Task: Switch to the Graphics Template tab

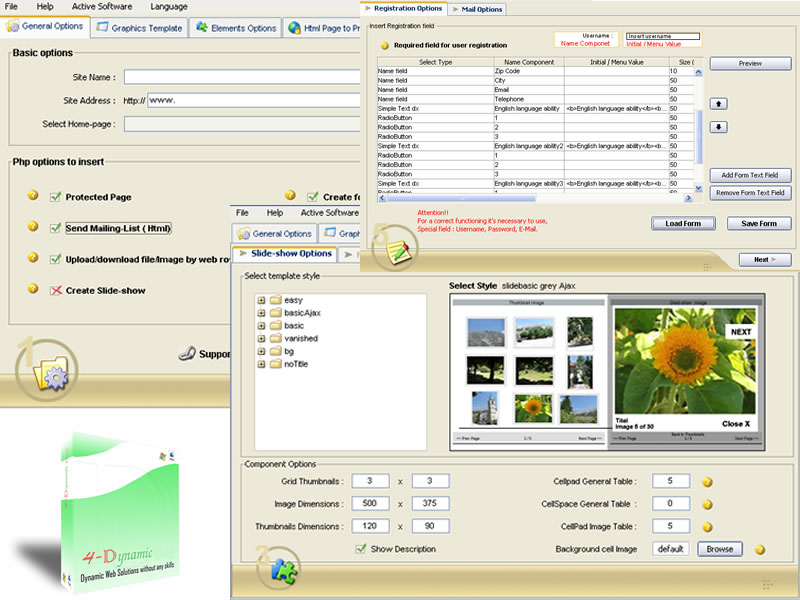Action: [x=139, y=28]
